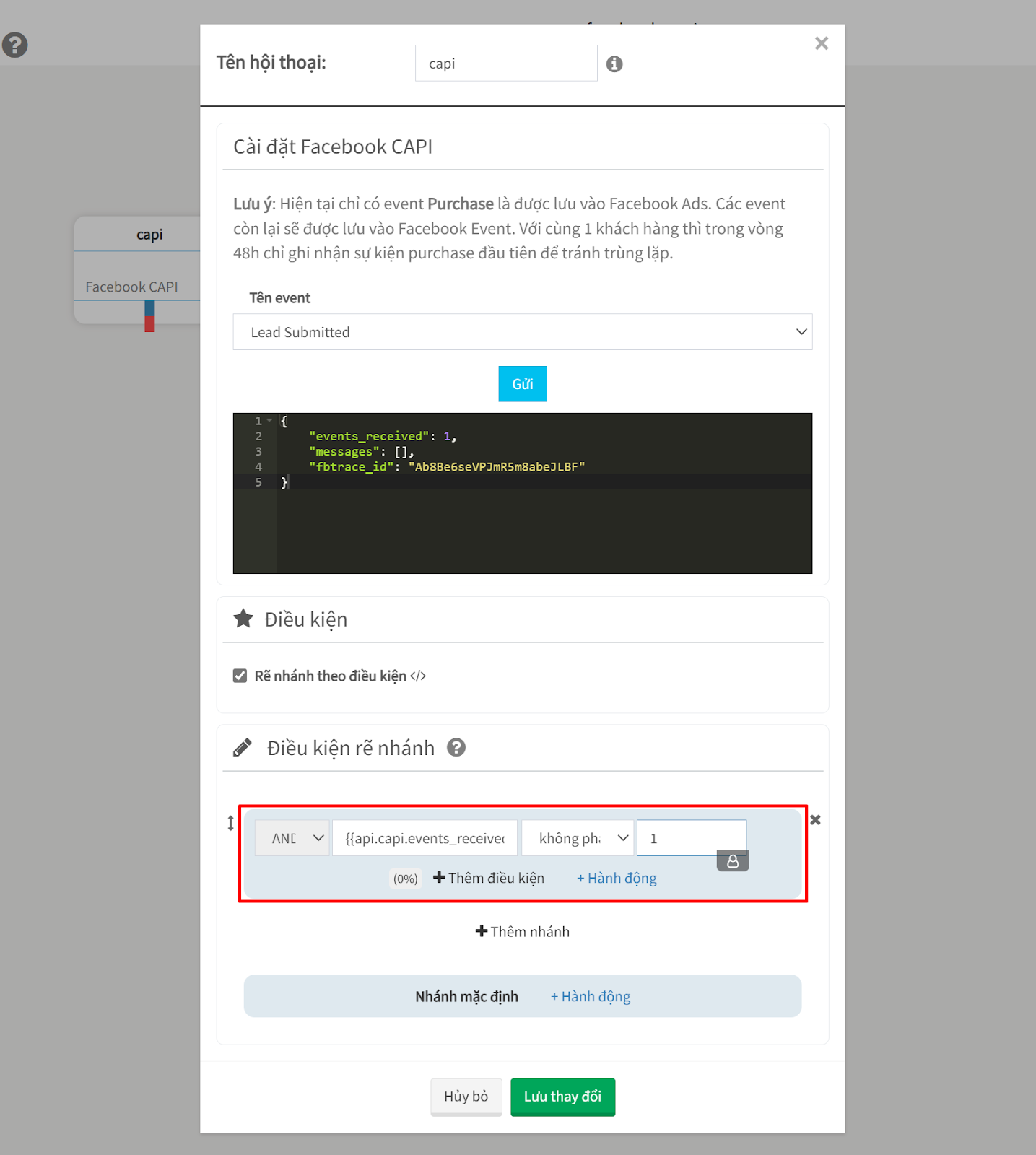The width and height of the screenshot is (1036, 1155).
Task: Click the 'Facebook CAPI' block in background node
Action: tap(132, 287)
